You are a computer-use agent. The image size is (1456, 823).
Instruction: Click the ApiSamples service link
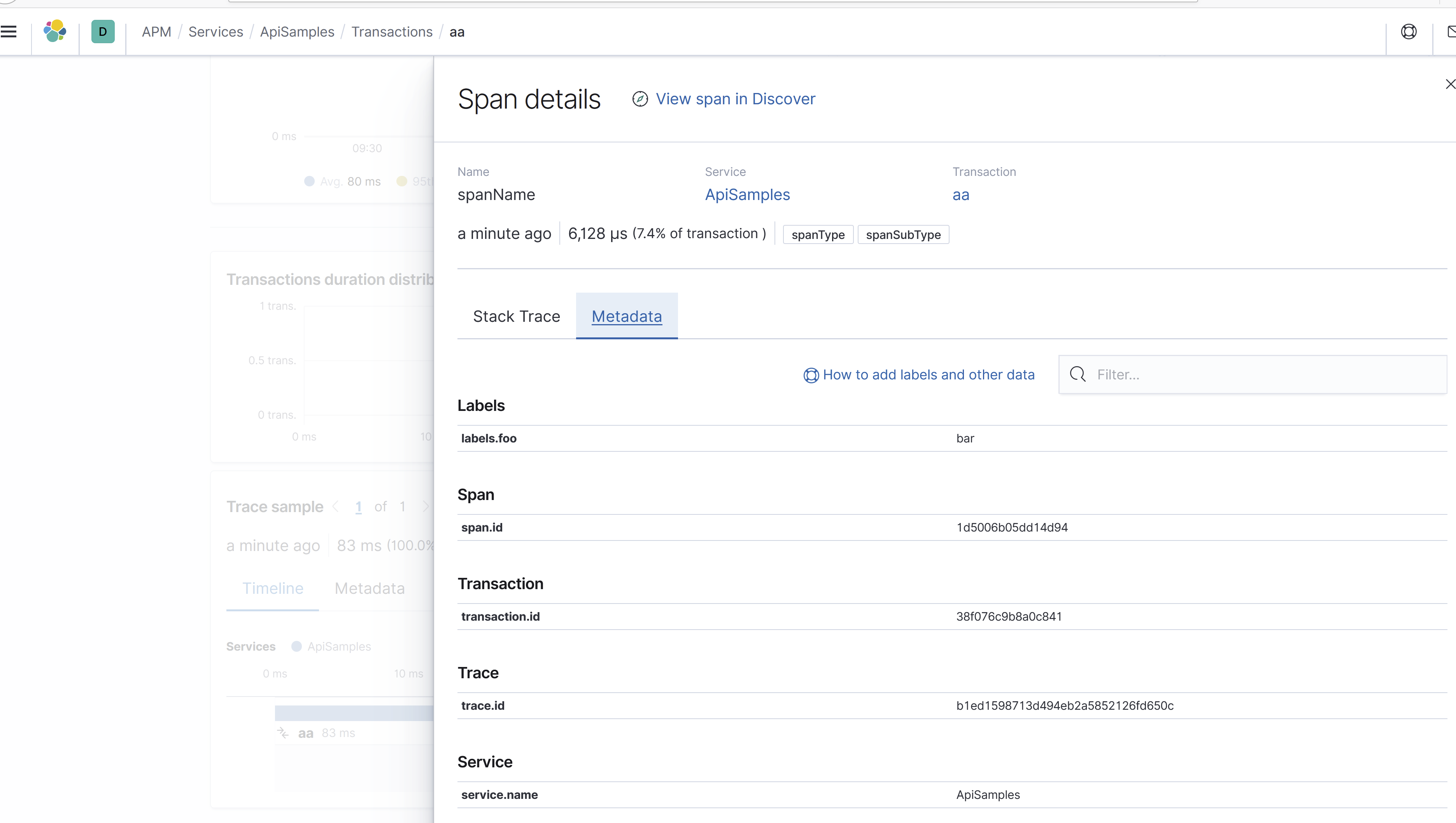coord(747,195)
